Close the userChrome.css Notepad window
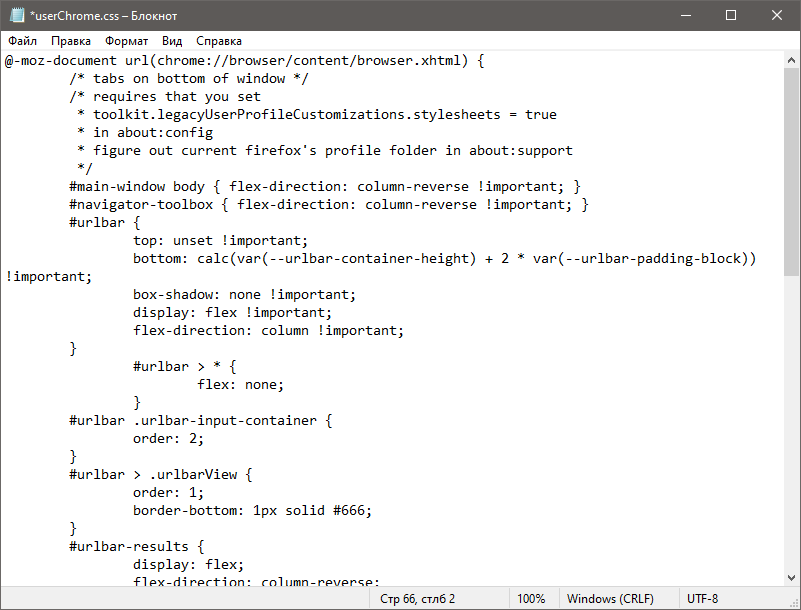This screenshot has width=801, height=610. pos(777,15)
